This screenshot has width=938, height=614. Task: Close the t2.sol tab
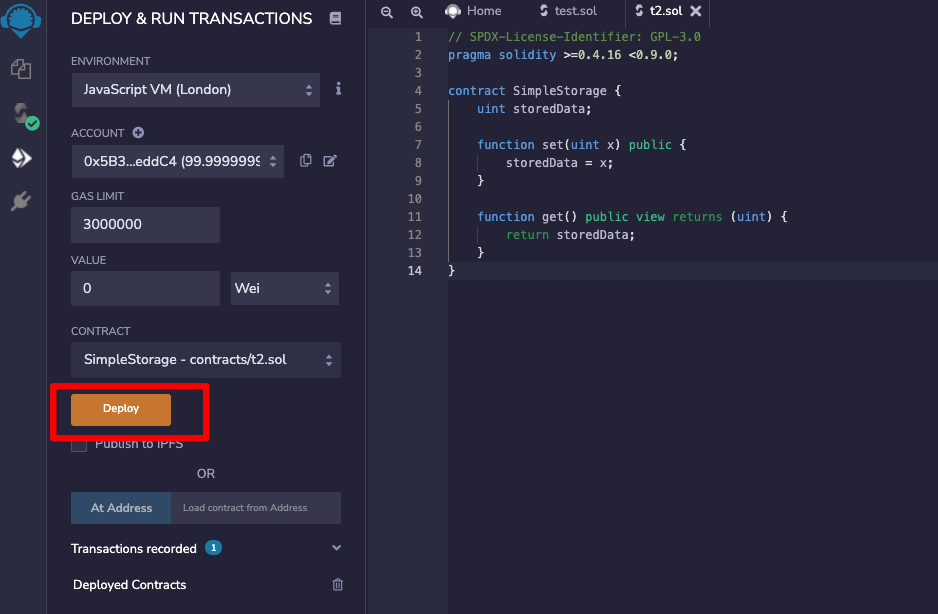pos(696,11)
